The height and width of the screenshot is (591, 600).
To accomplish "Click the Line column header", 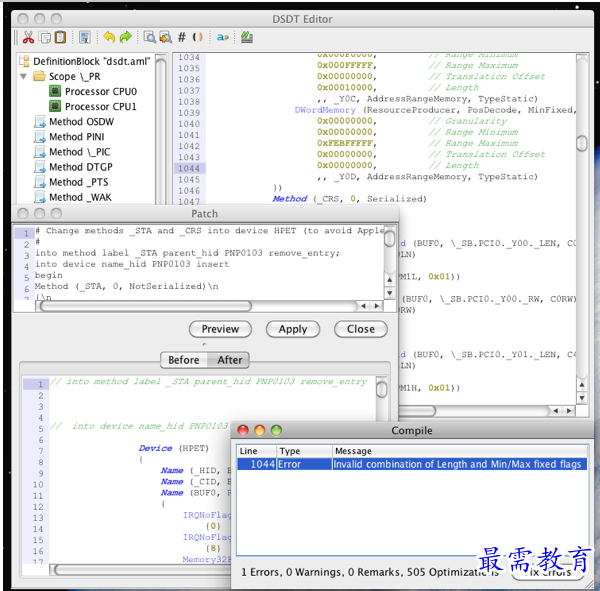I will point(257,451).
